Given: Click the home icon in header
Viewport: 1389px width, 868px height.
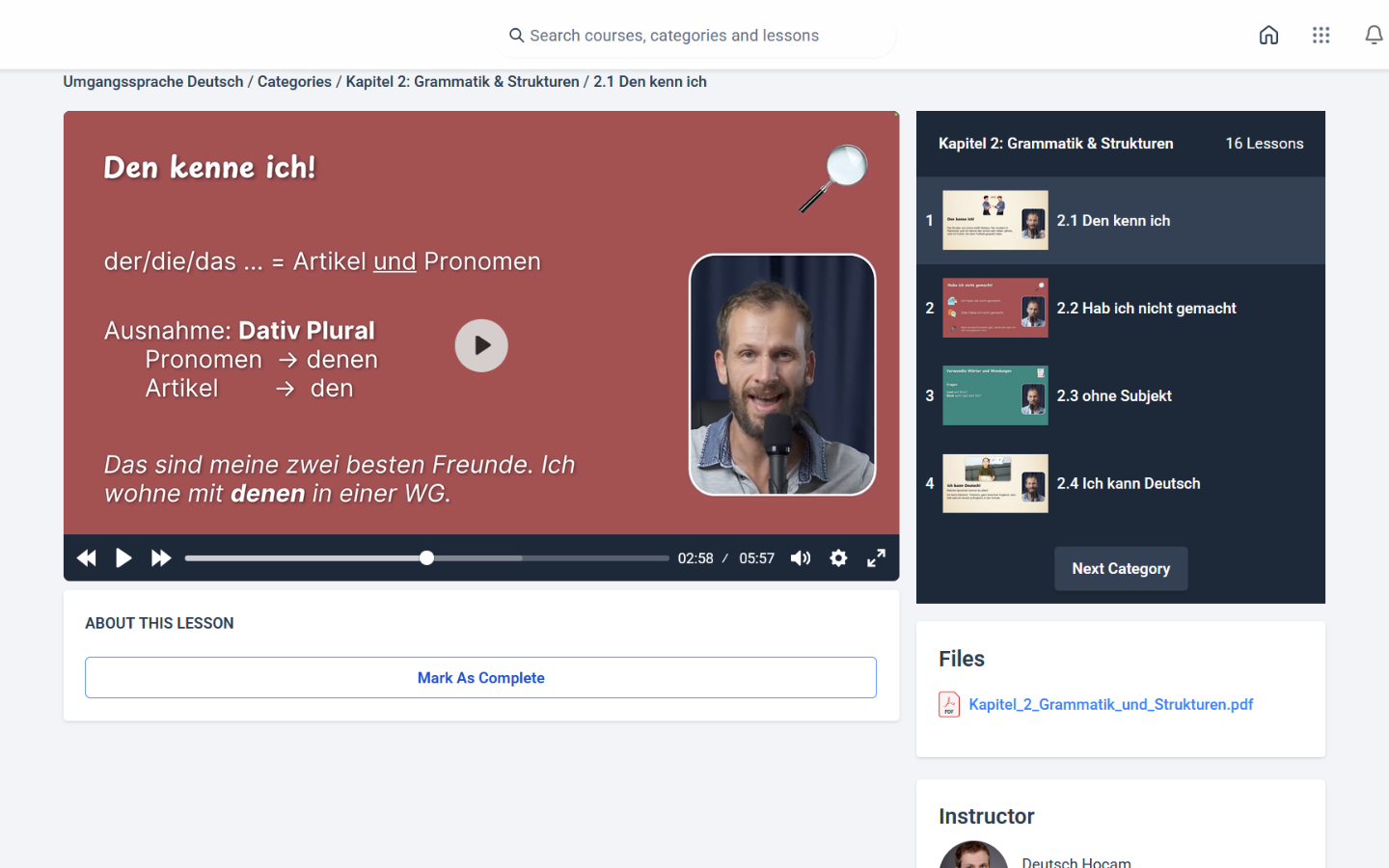Looking at the screenshot, I should [x=1268, y=36].
